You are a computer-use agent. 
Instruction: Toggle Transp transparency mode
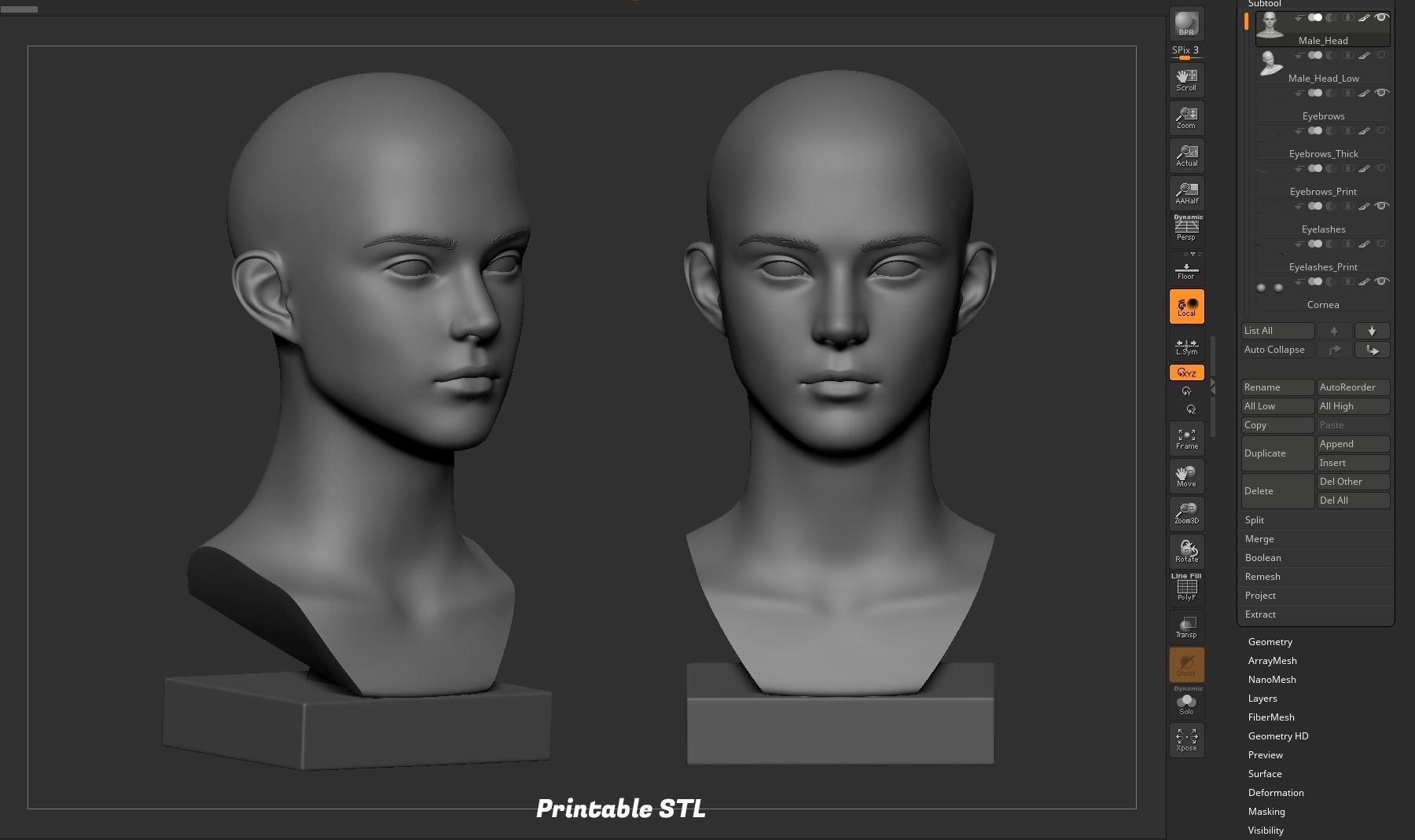point(1186,627)
